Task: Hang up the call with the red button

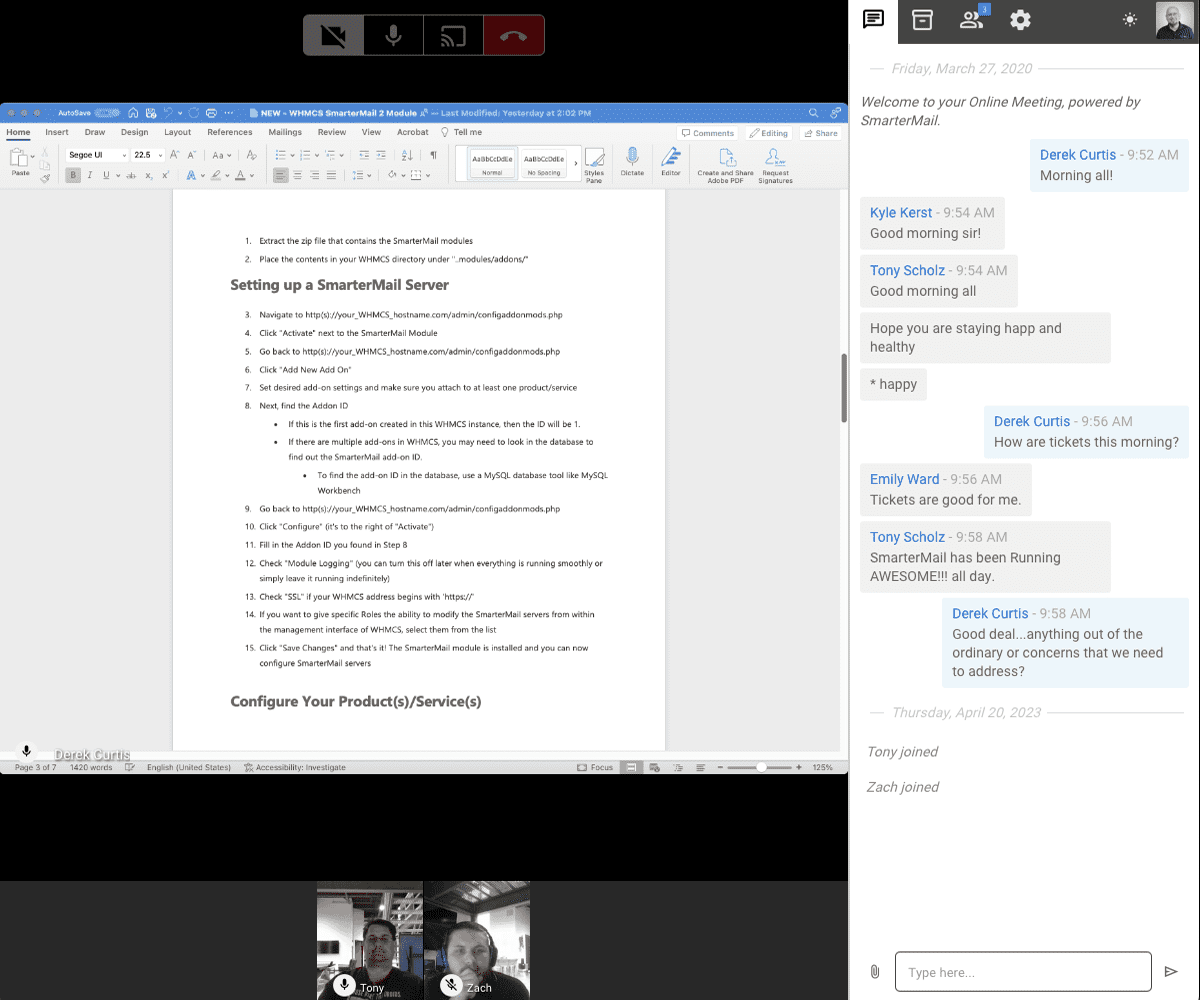Action: (x=513, y=35)
